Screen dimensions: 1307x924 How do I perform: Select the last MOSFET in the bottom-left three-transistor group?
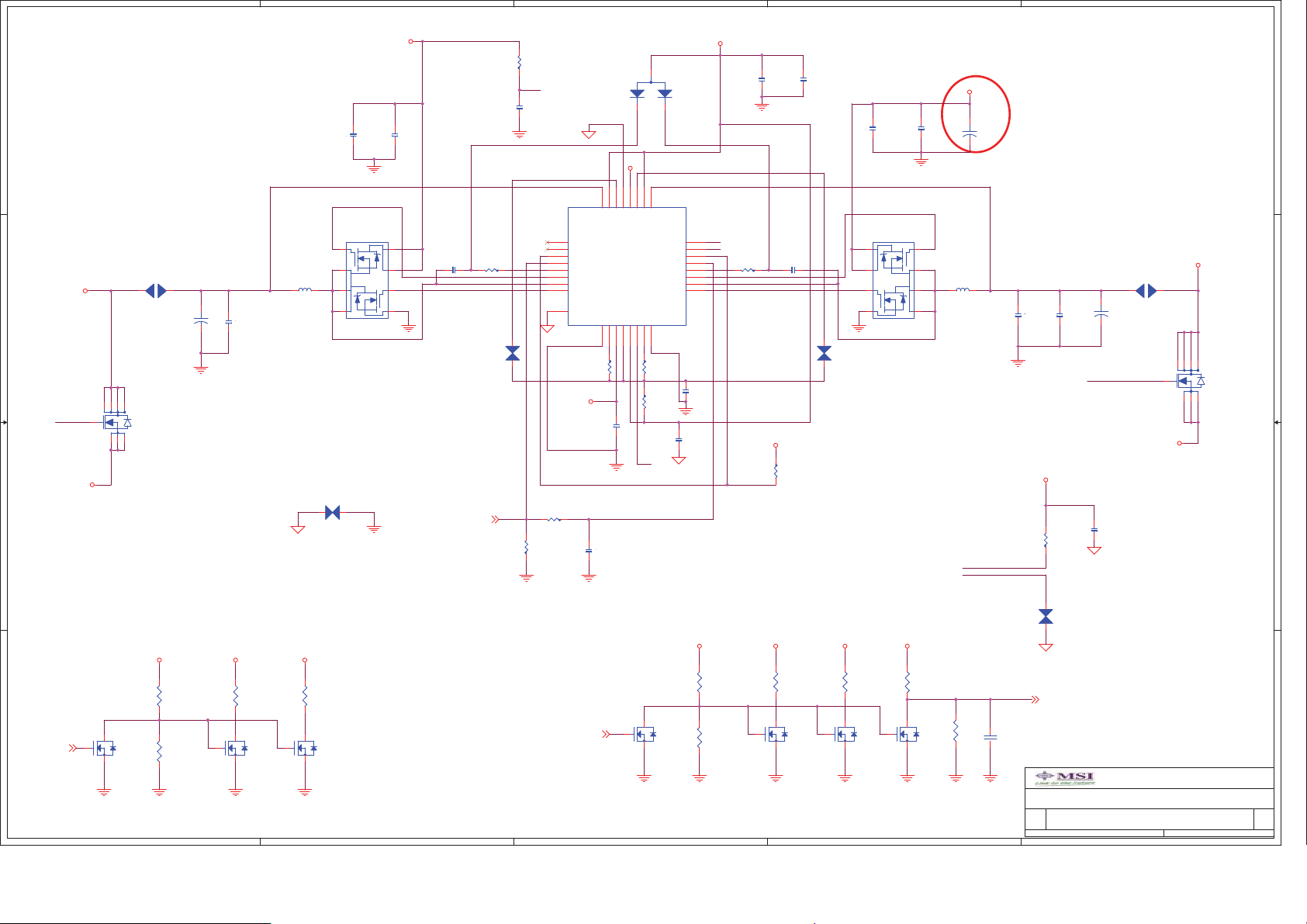[305, 749]
